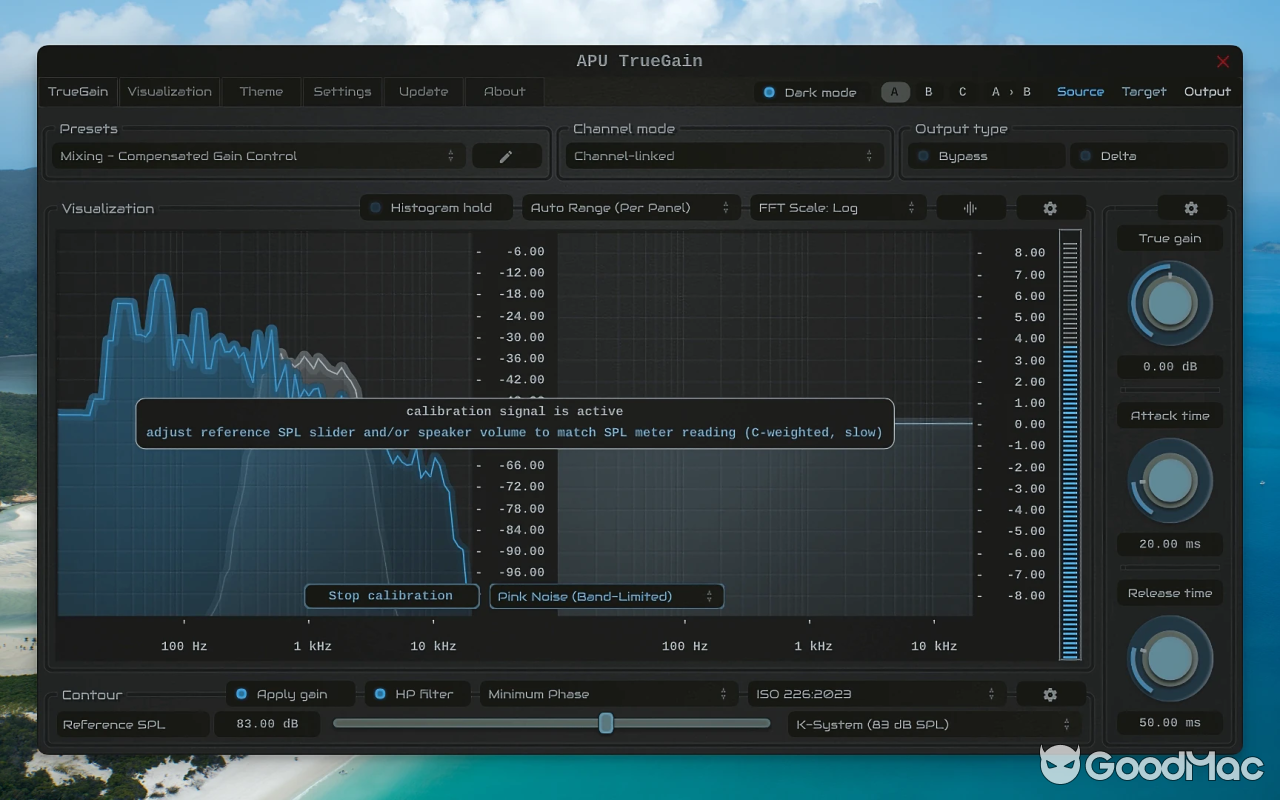
Task: Open gain panel settings gear icon
Action: click(x=1190, y=207)
